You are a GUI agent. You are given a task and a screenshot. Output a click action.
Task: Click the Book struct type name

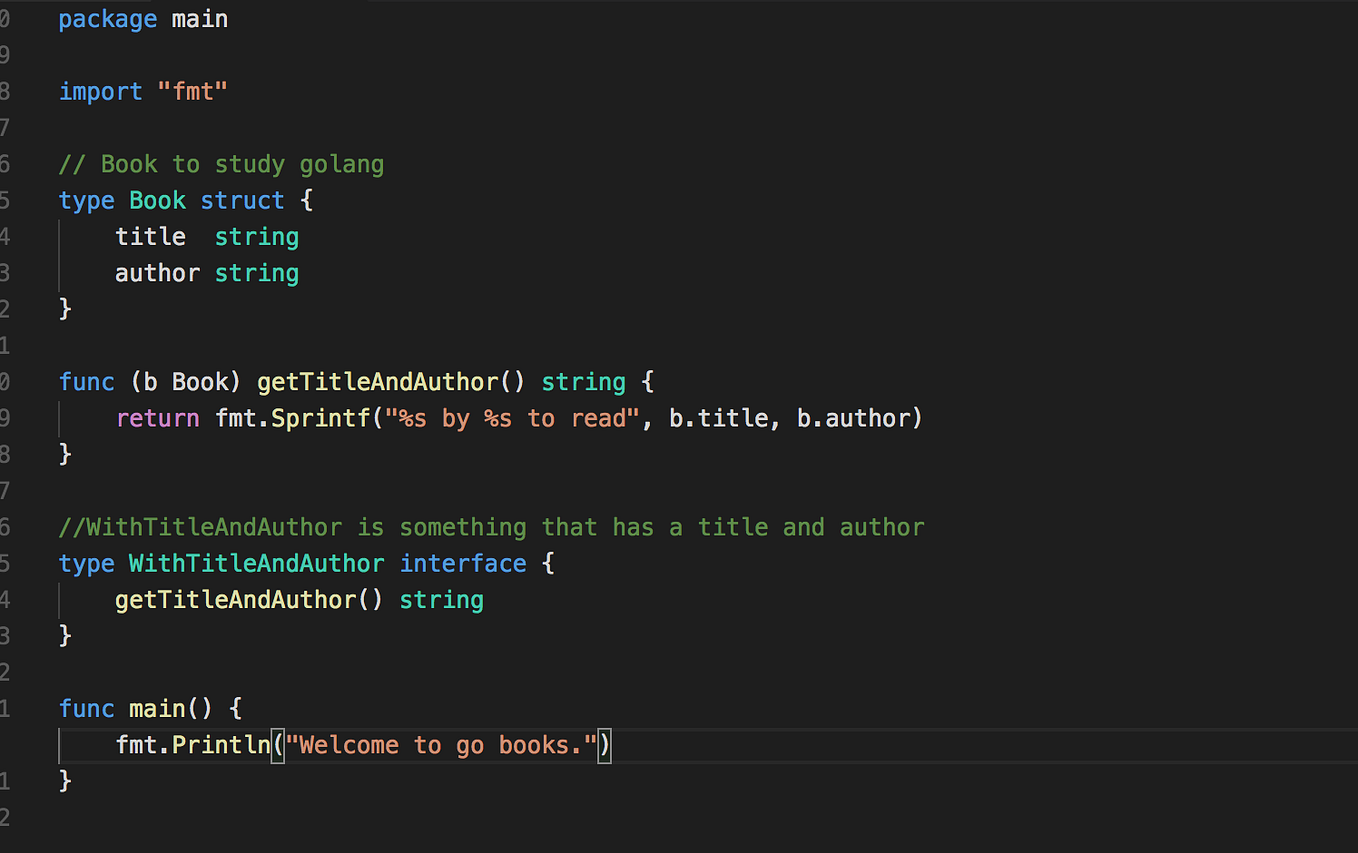pos(156,200)
